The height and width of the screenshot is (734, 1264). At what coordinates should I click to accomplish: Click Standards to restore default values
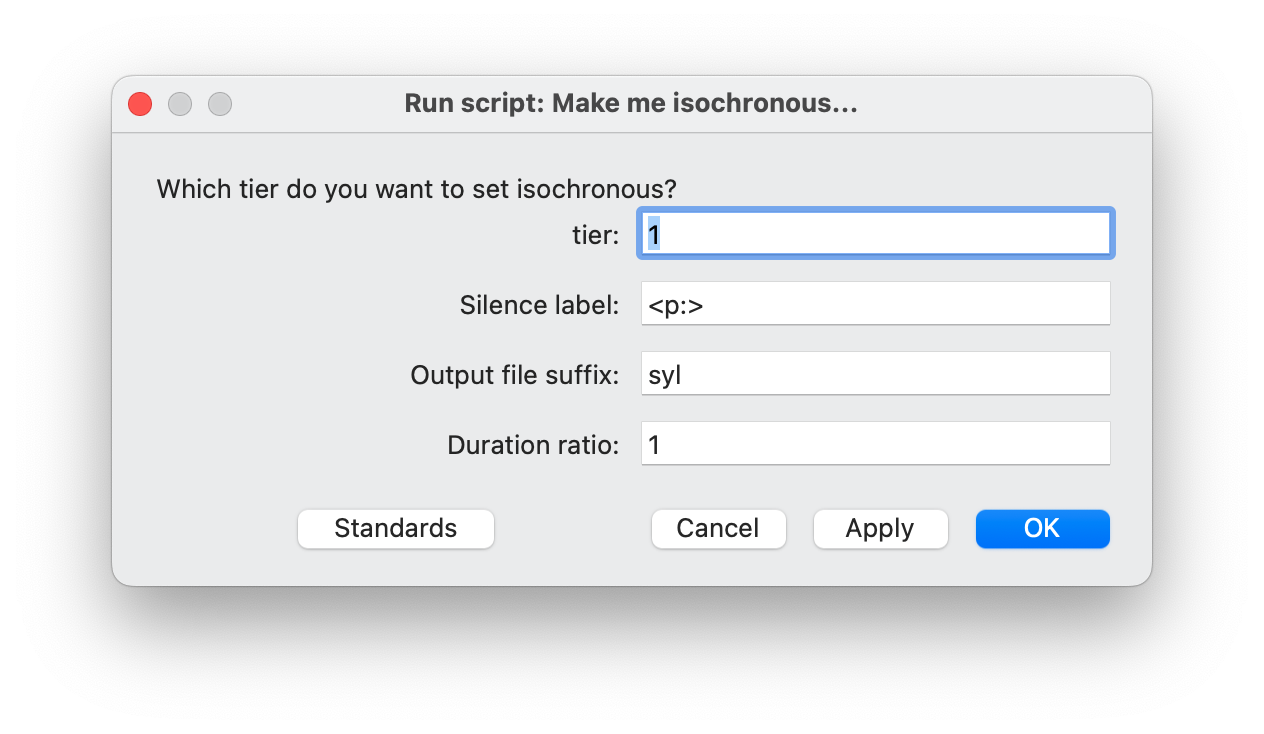(395, 528)
